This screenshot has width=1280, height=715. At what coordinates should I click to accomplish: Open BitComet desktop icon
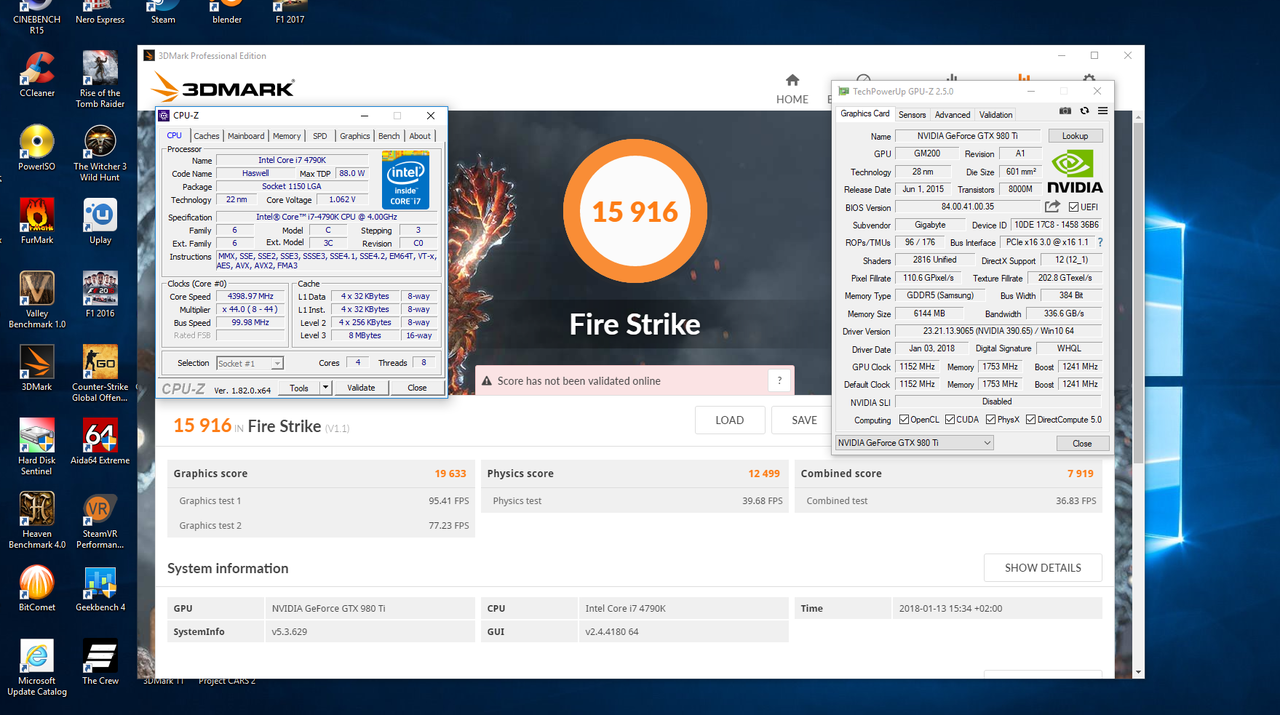(x=37, y=589)
